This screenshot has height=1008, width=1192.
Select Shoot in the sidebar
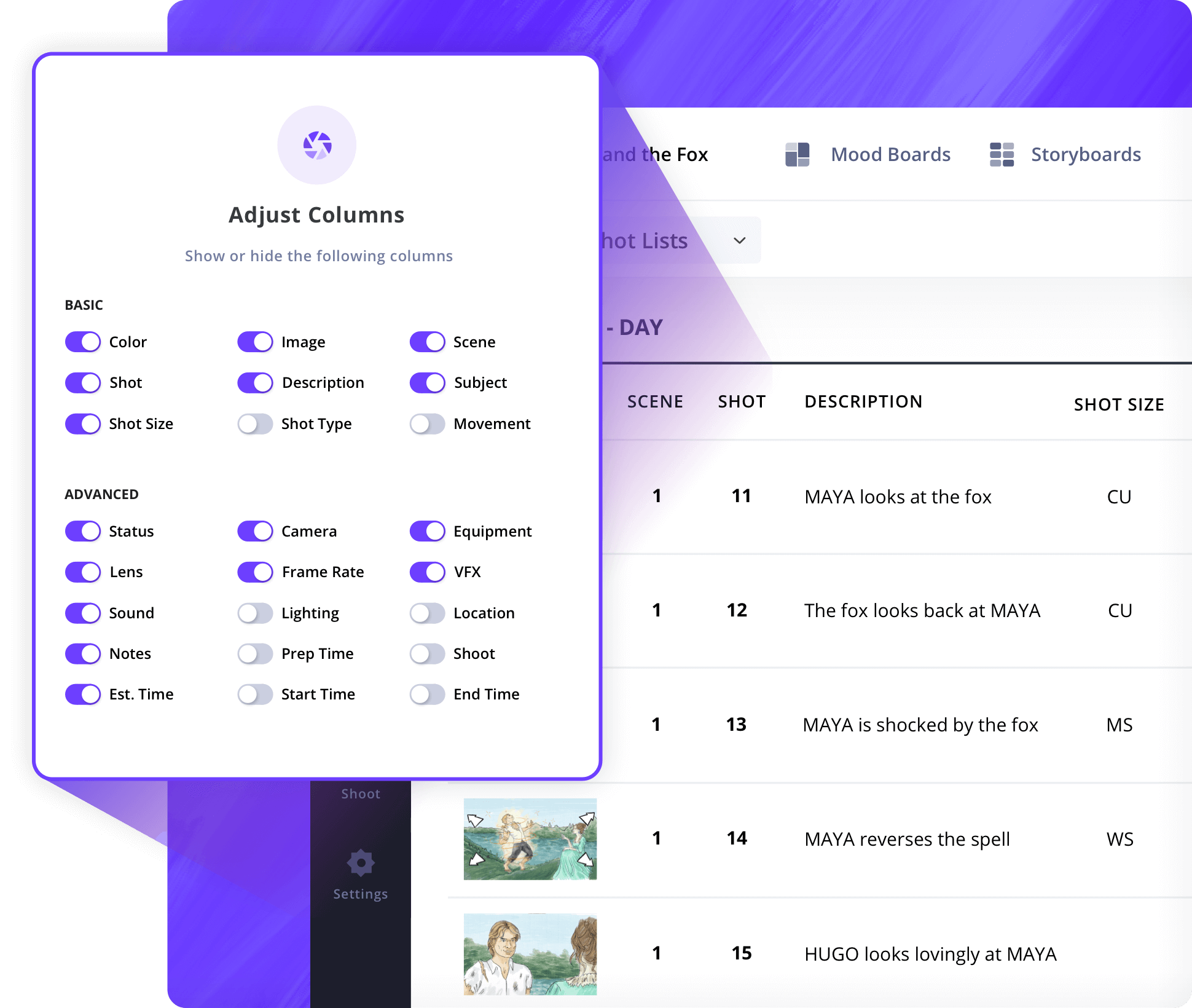(x=360, y=793)
